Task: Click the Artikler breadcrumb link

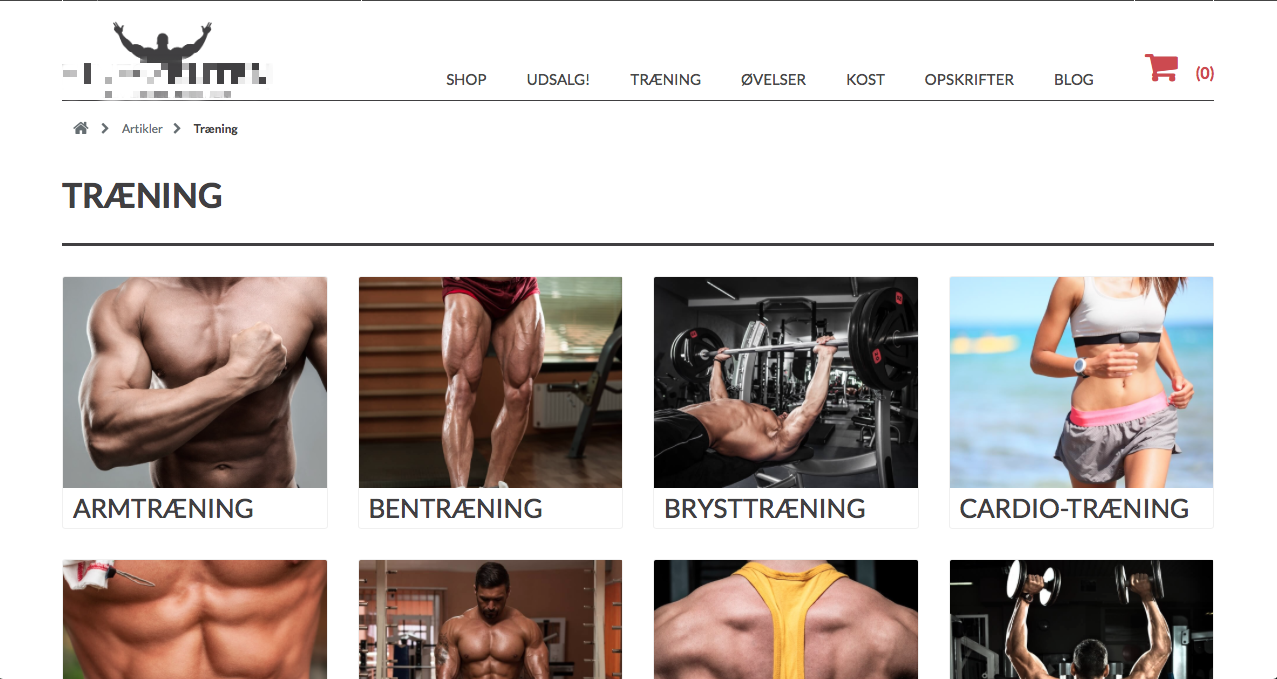Action: tap(142, 129)
